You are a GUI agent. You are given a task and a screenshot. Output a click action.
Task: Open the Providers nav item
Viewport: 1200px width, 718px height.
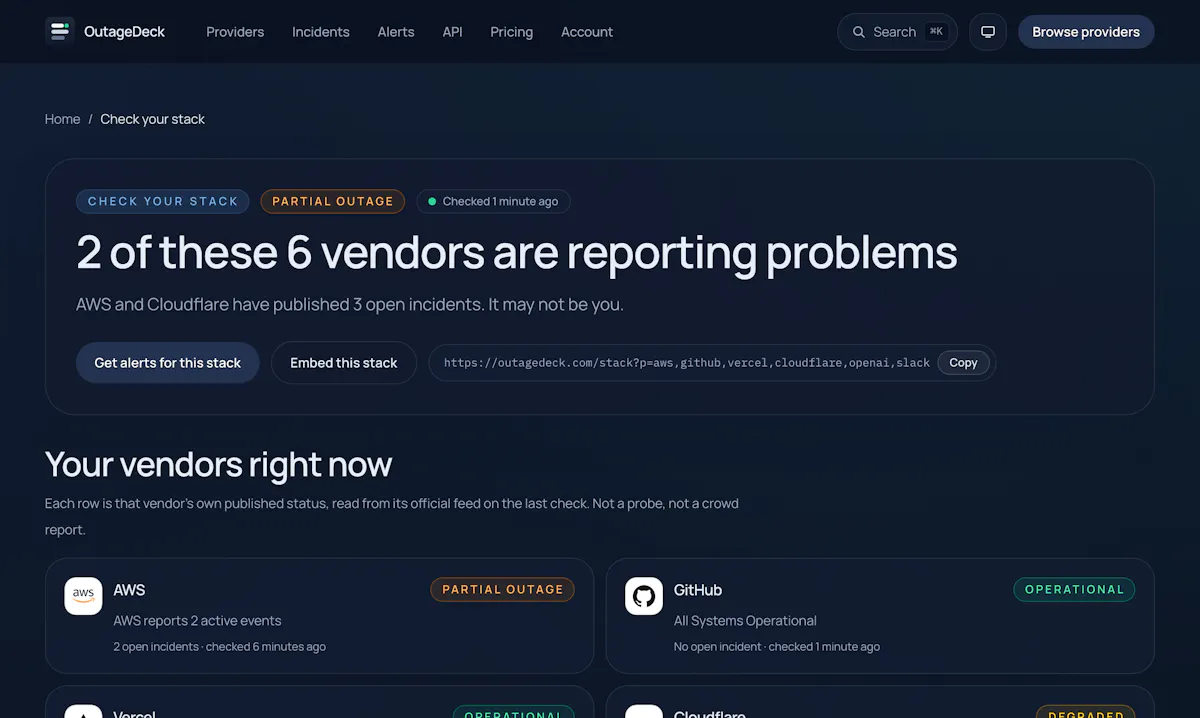click(235, 32)
